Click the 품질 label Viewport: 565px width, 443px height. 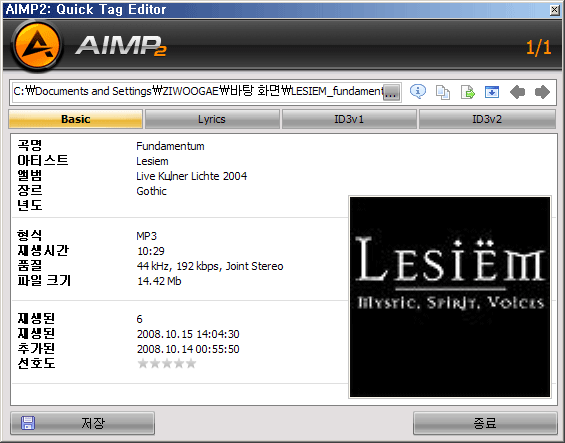[x=30, y=265]
